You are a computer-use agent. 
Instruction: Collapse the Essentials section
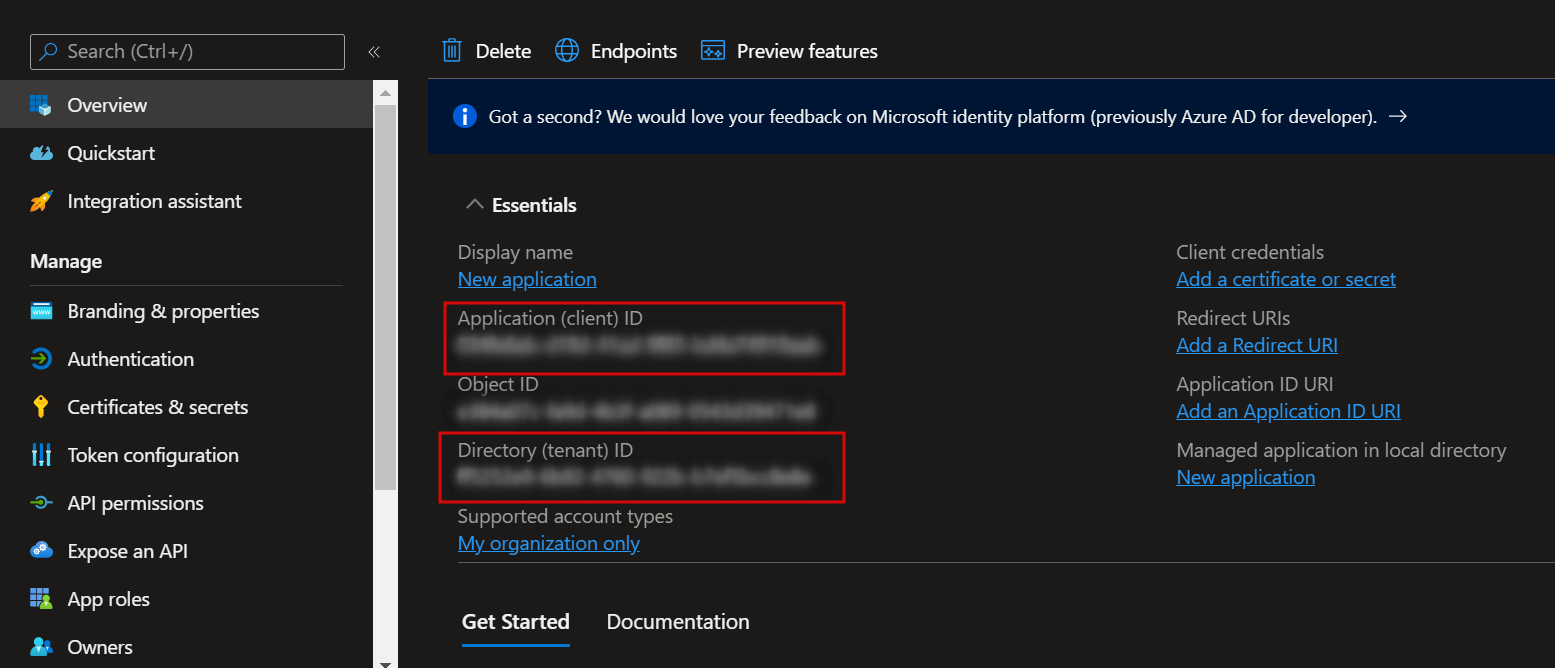(x=475, y=205)
